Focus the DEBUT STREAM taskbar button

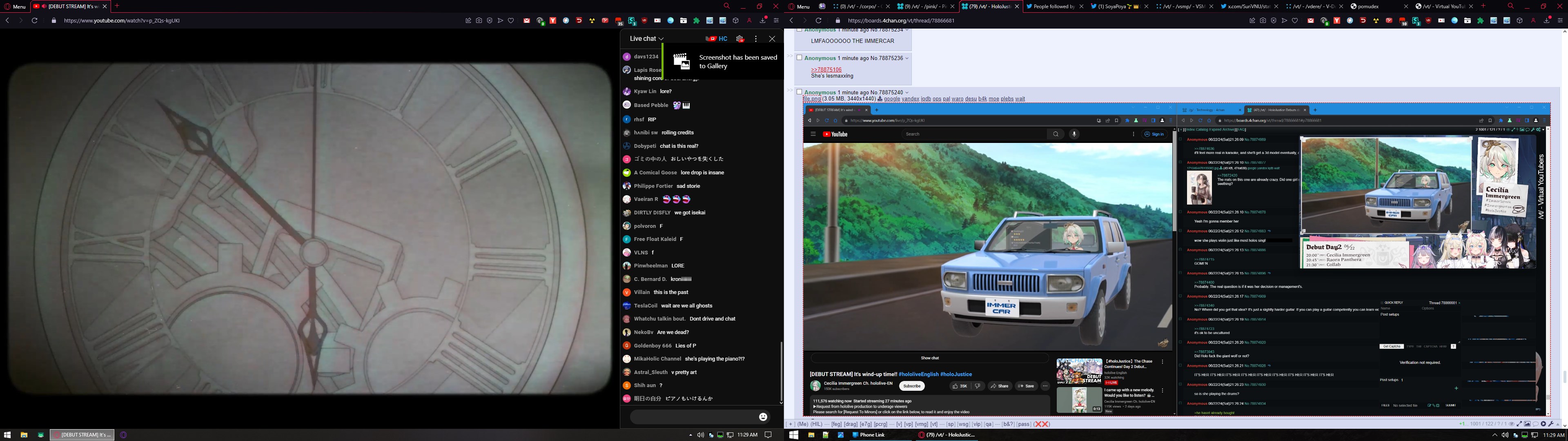82,435
